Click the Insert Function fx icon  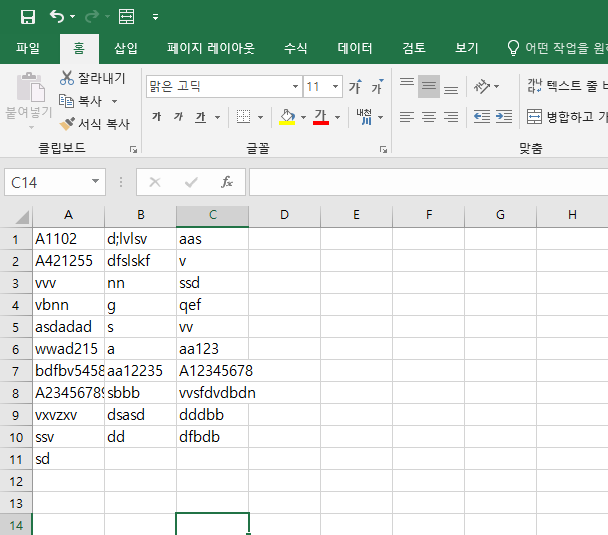pos(227,182)
